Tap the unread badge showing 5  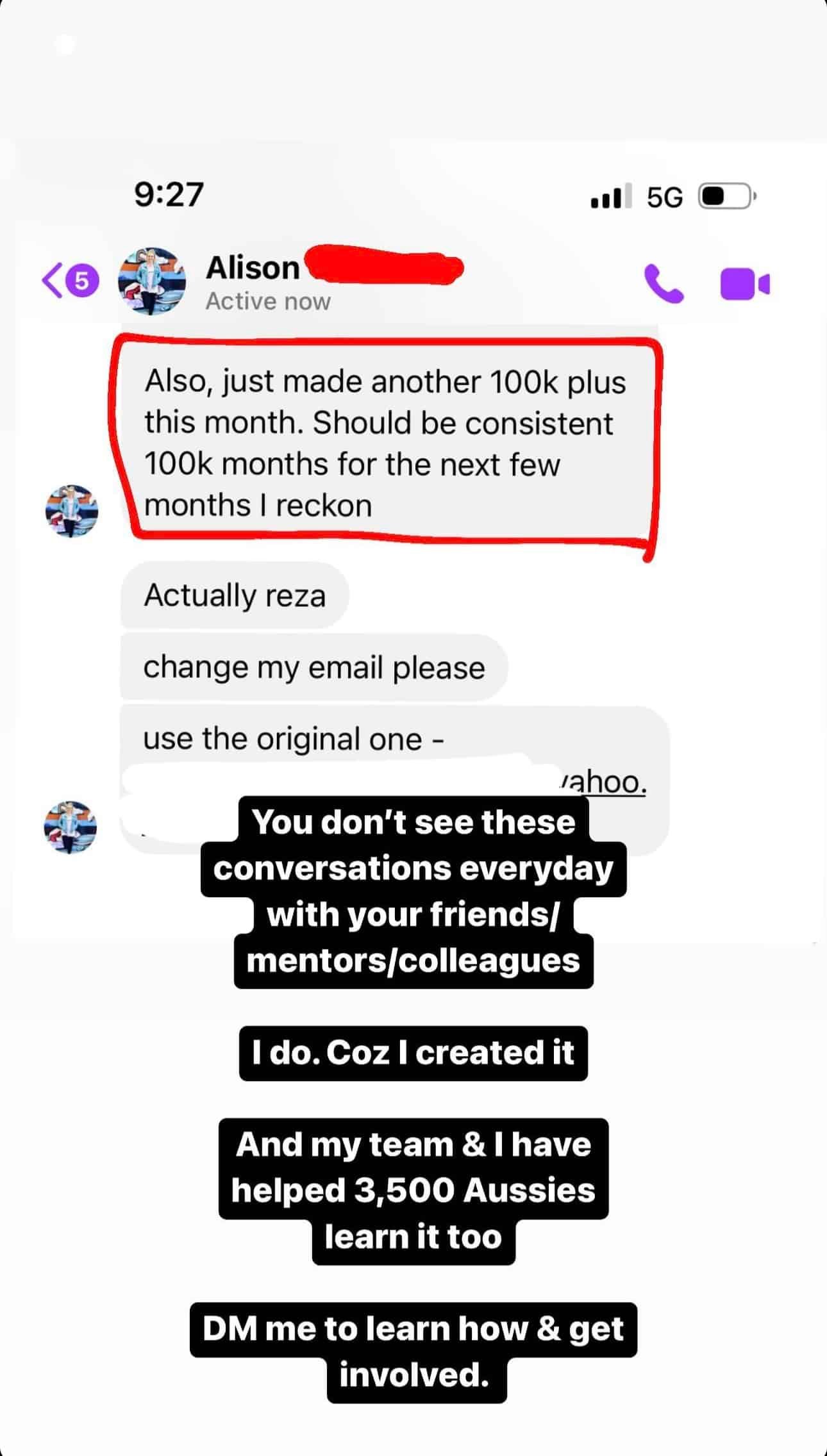(82, 281)
